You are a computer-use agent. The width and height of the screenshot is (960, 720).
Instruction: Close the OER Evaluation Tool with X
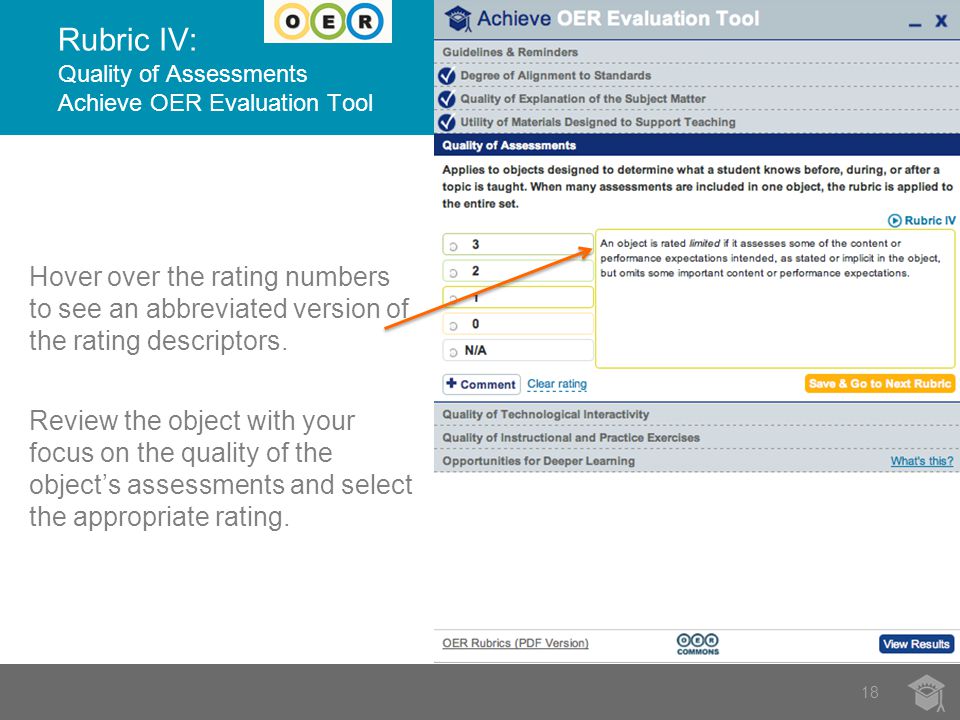941,21
